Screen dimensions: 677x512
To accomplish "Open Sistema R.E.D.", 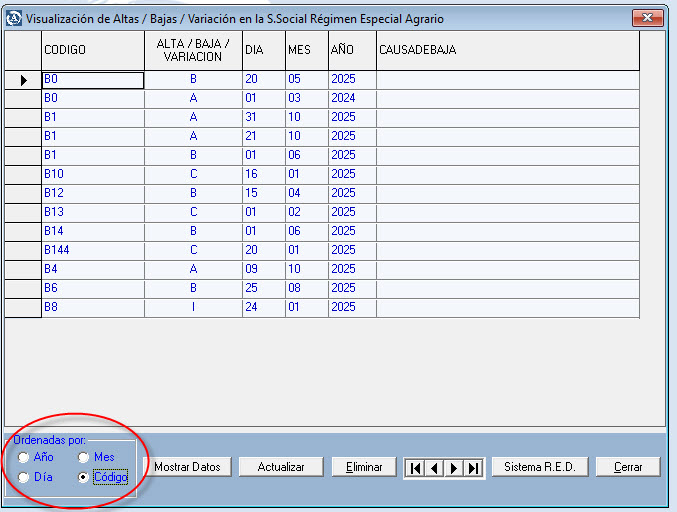I will pos(539,467).
